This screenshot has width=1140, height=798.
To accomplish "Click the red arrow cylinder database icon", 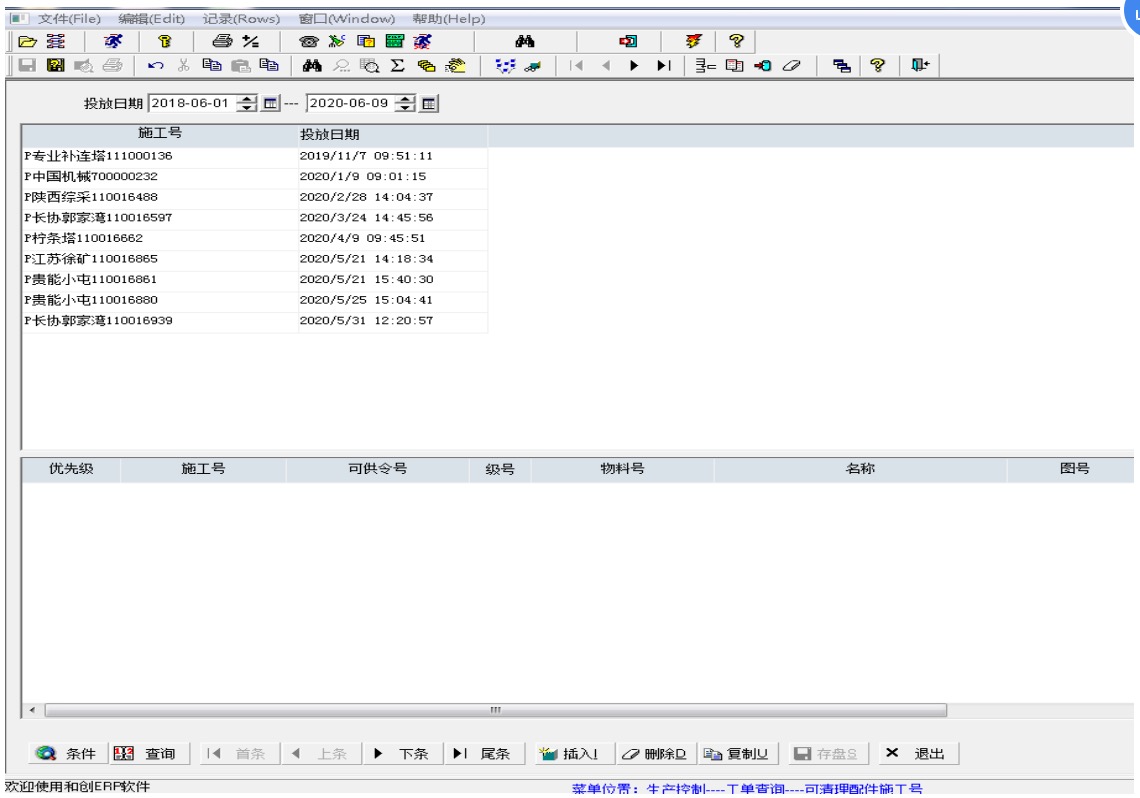I will pos(763,65).
